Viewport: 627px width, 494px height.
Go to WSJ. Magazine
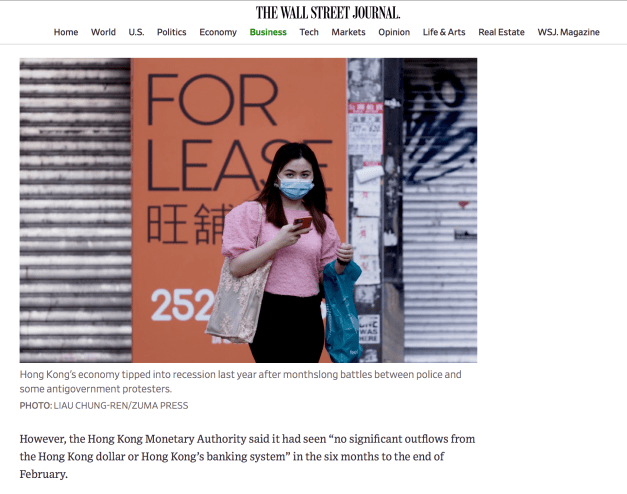[x=568, y=32]
